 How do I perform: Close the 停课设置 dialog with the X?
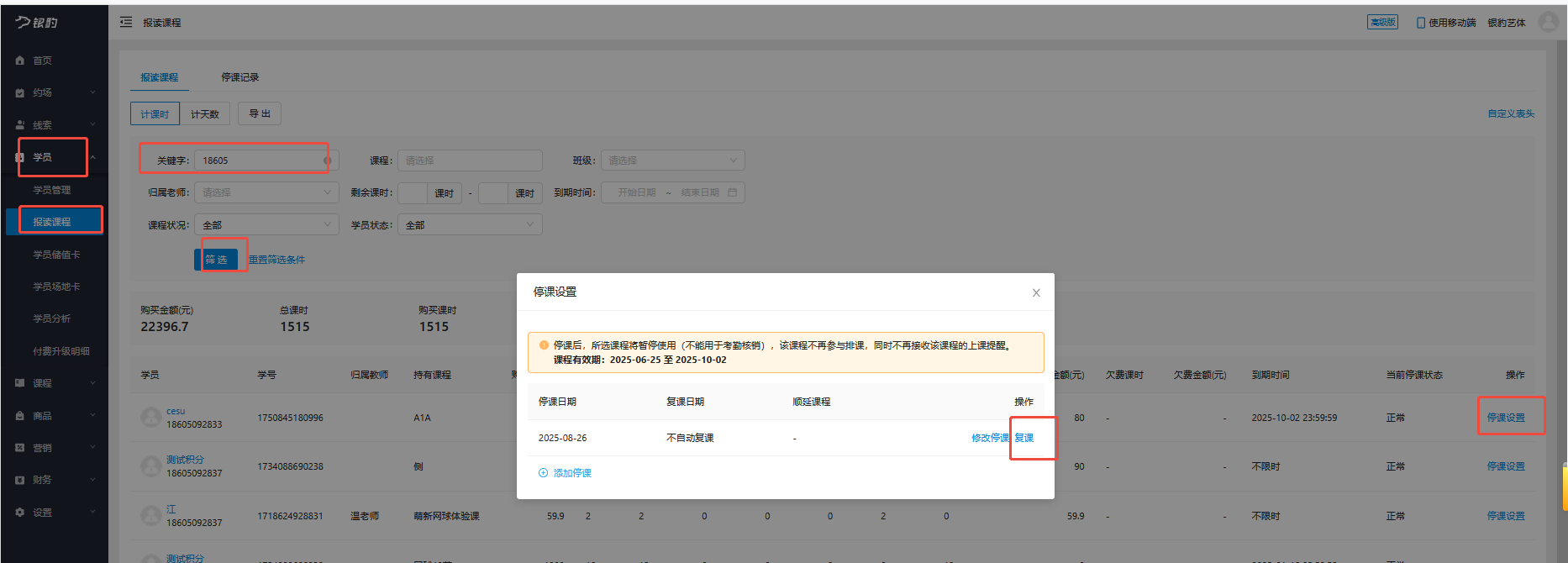[x=1036, y=292]
